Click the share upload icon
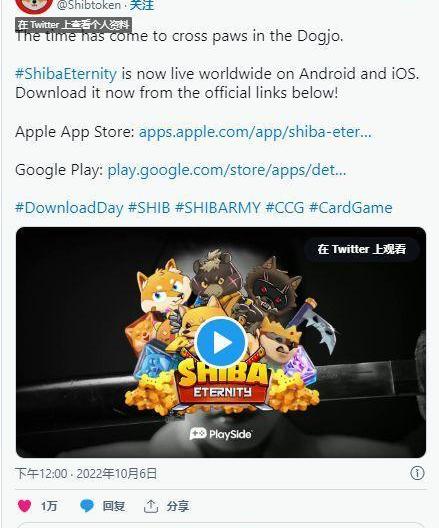The image size is (439, 528). (x=150, y=506)
